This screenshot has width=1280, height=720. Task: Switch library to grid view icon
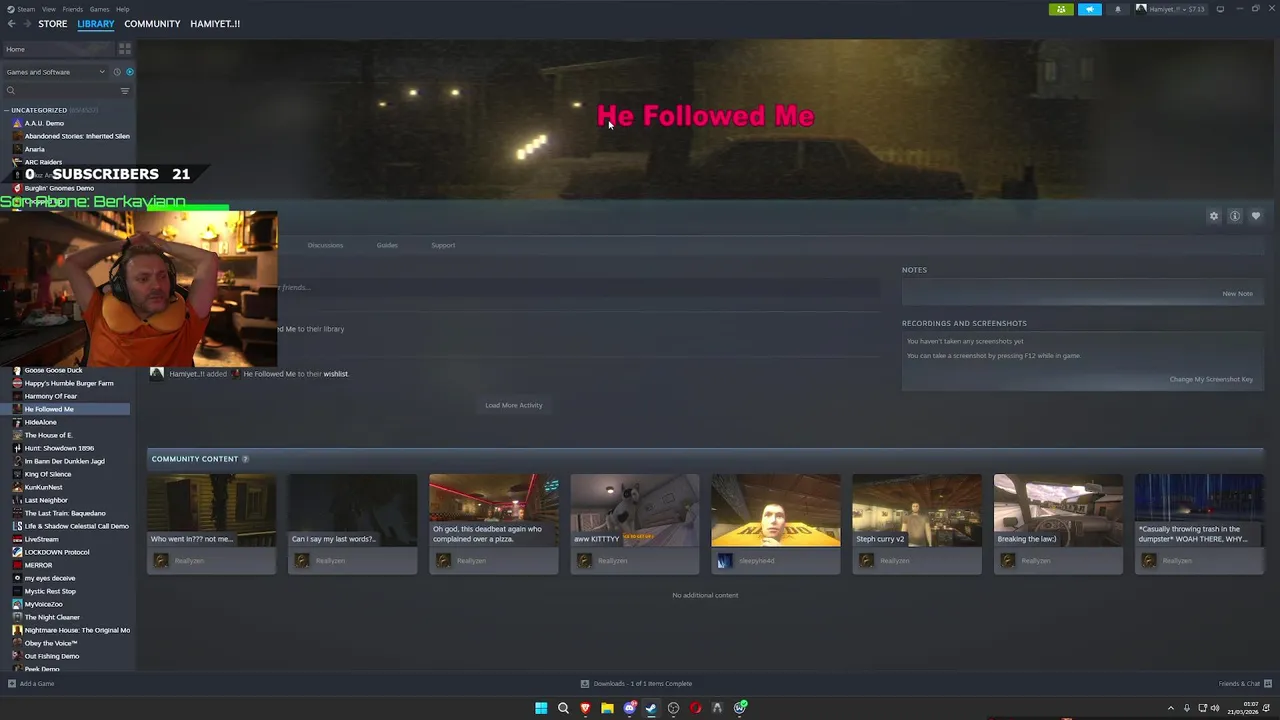point(125,49)
